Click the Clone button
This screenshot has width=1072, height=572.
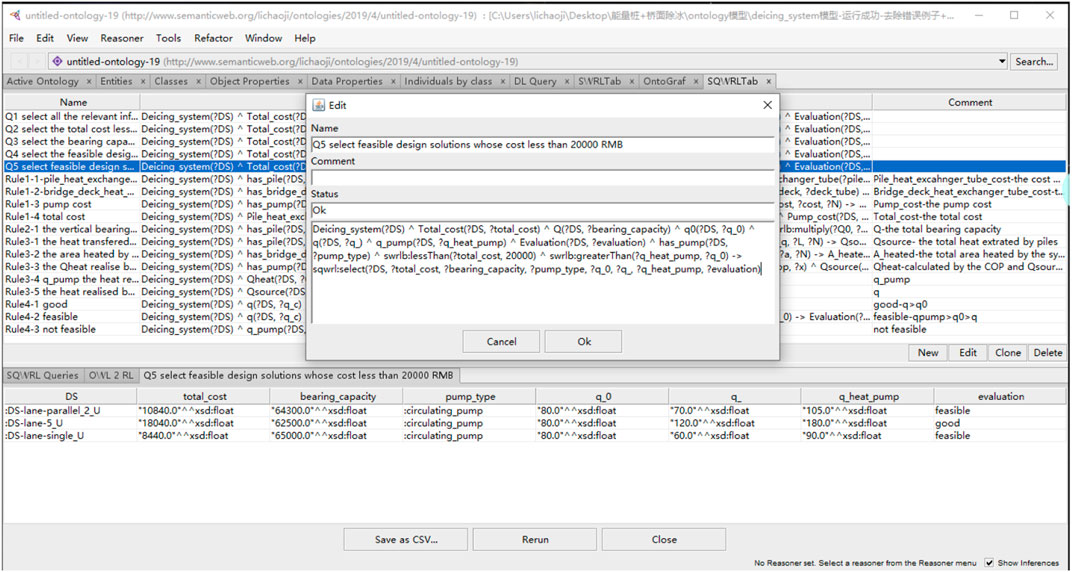[x=1008, y=353]
